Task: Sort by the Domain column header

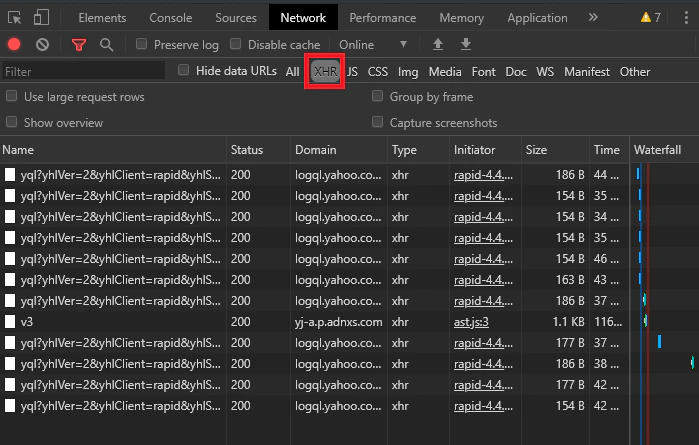Action: [339, 150]
